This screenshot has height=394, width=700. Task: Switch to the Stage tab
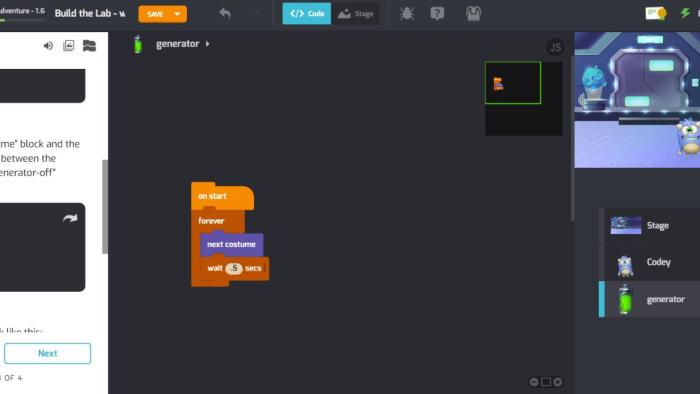coord(356,14)
